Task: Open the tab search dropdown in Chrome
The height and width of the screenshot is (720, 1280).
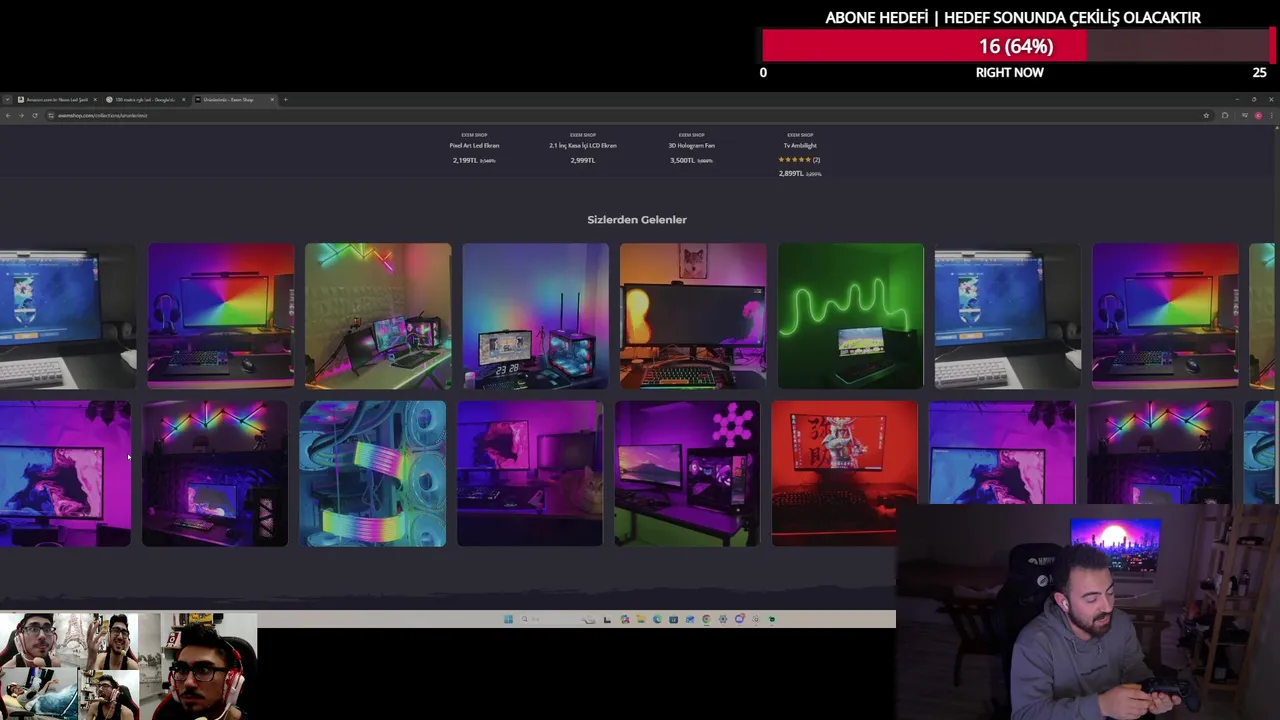Action: click(7, 99)
